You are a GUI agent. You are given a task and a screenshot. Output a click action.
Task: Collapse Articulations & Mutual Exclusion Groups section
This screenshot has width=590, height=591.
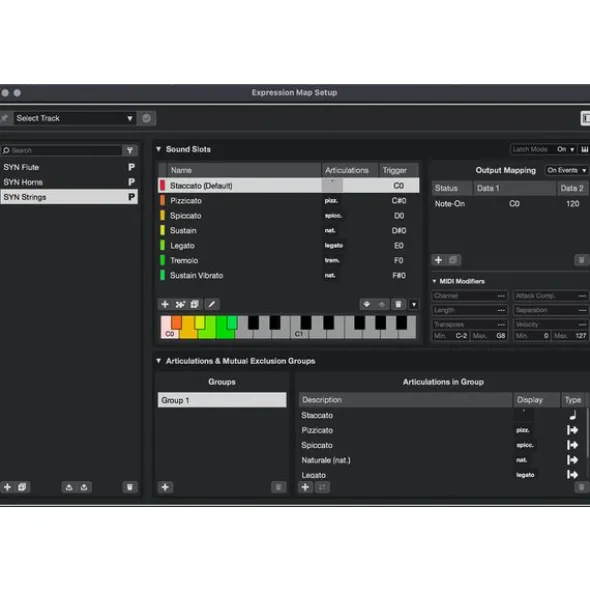[x=159, y=361]
